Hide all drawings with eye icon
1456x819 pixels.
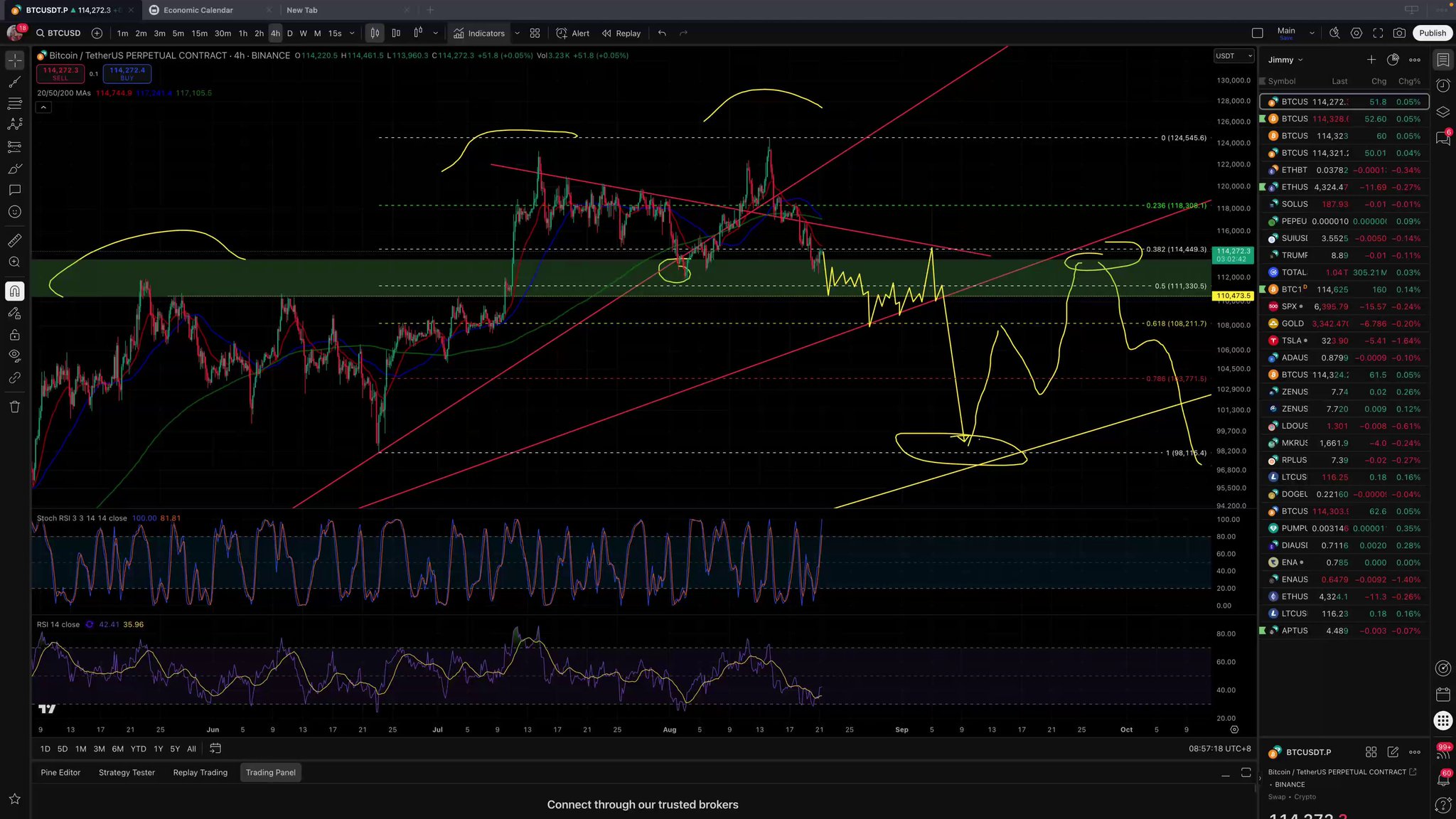tap(15, 356)
